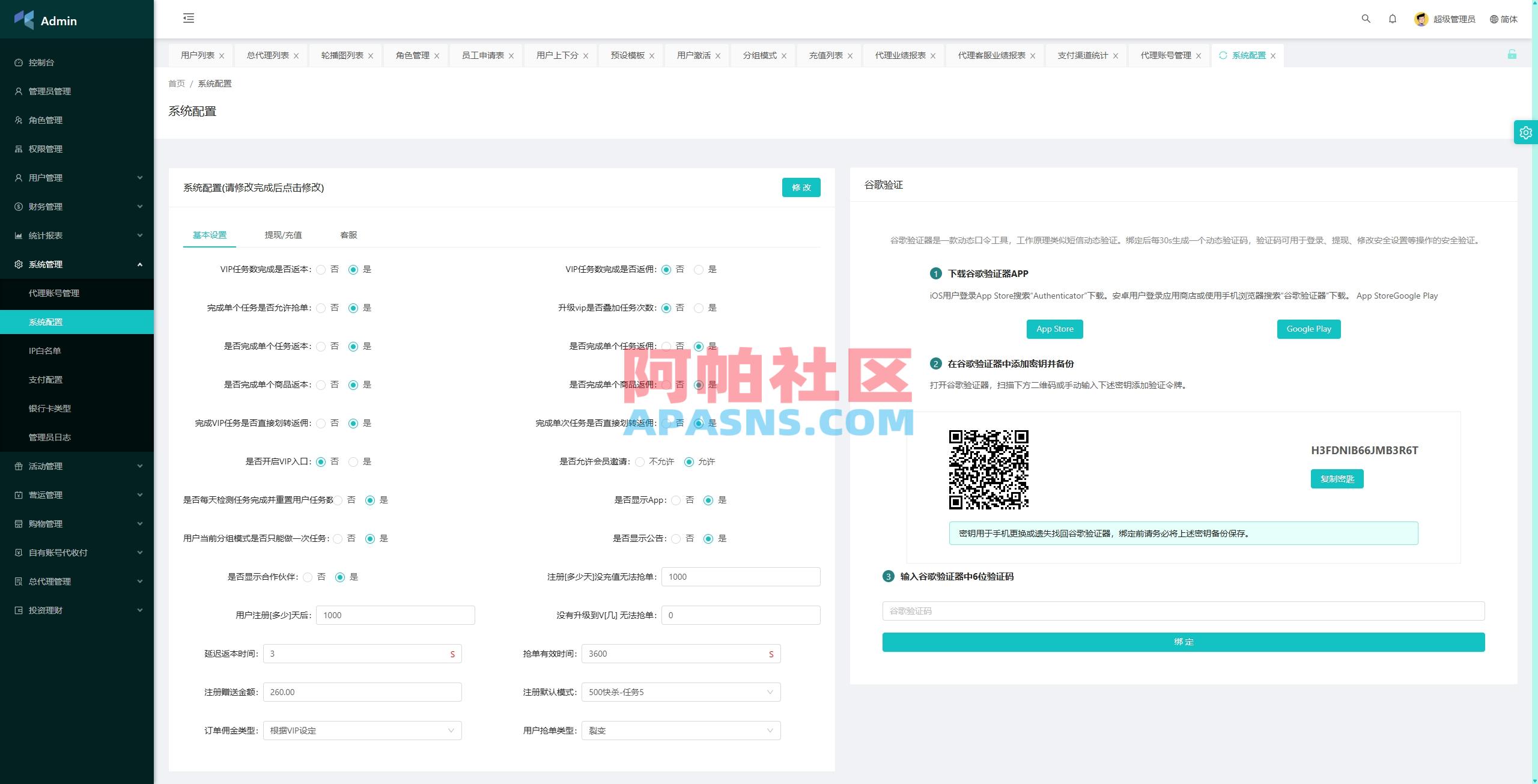Screen dimensions: 1538x784
Task: Select 否 for 是否显示App
Action: tap(675, 500)
